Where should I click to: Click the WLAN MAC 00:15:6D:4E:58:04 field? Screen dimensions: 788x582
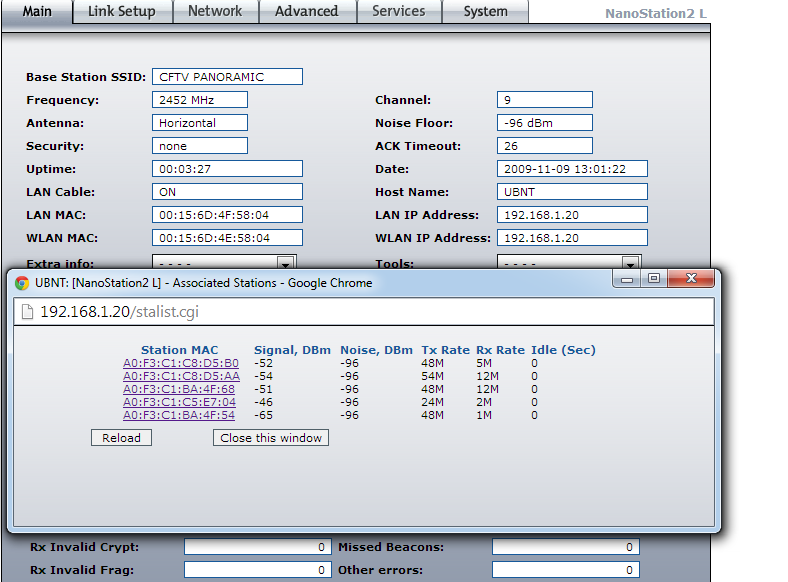tap(227, 238)
